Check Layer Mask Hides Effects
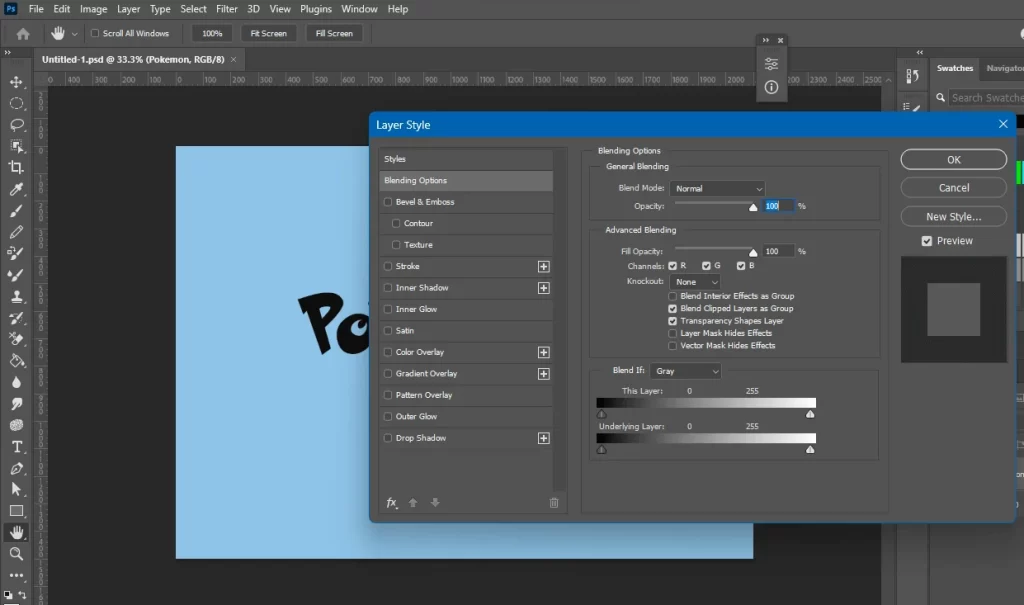Image resolution: width=1024 pixels, height=605 pixels. pos(673,333)
